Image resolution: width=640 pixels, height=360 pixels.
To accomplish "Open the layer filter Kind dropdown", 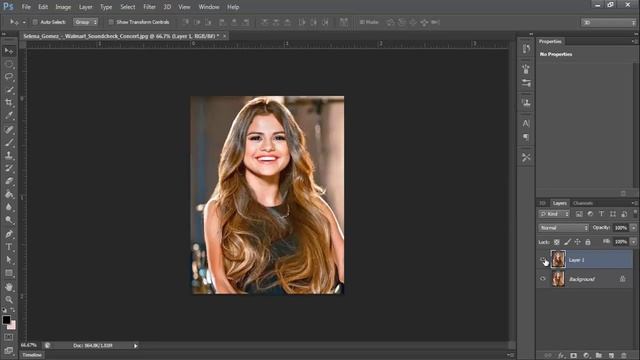I will click(554, 214).
